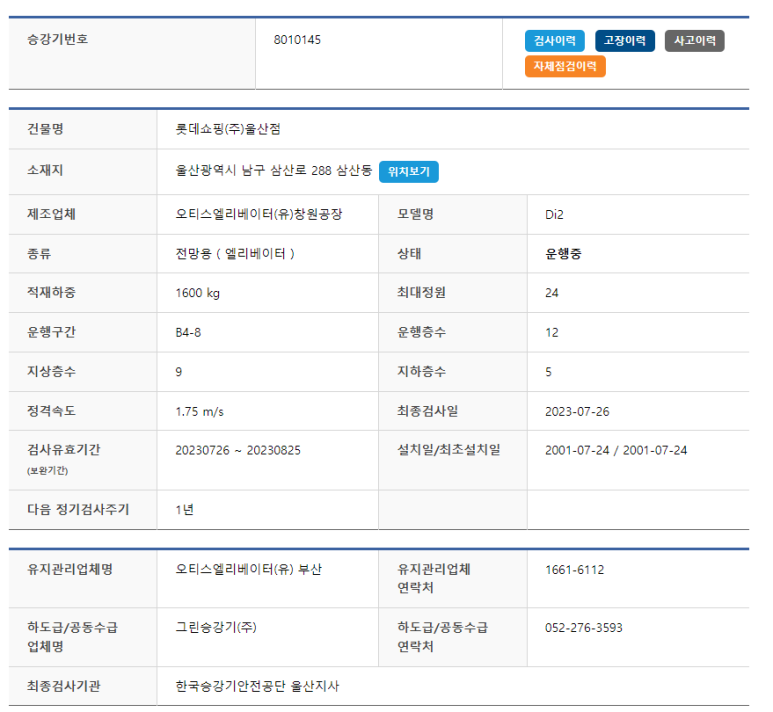773x712 pixels.
Task: Select validity period 20230726 ~ 20230825
Action: coord(238,450)
